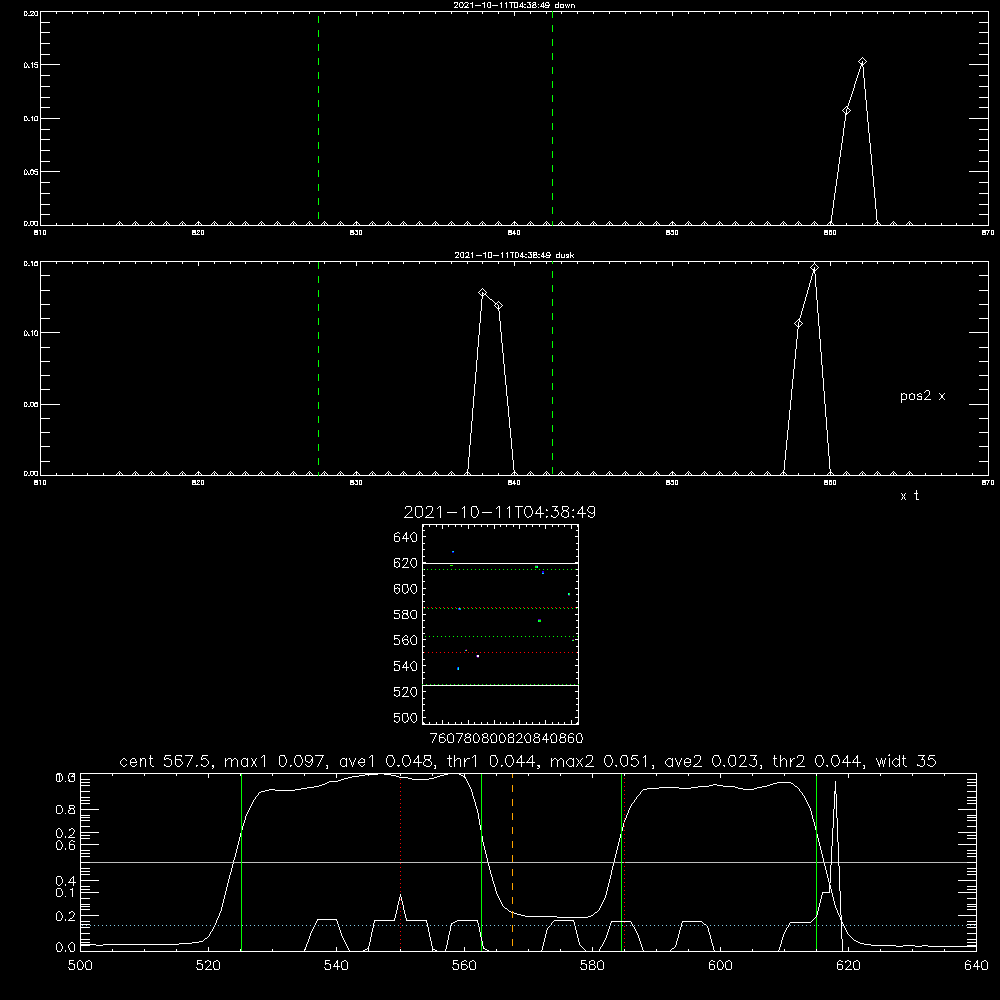Click the 'pos2 x' annotation text
The image size is (1000, 1000).
pos(922,396)
